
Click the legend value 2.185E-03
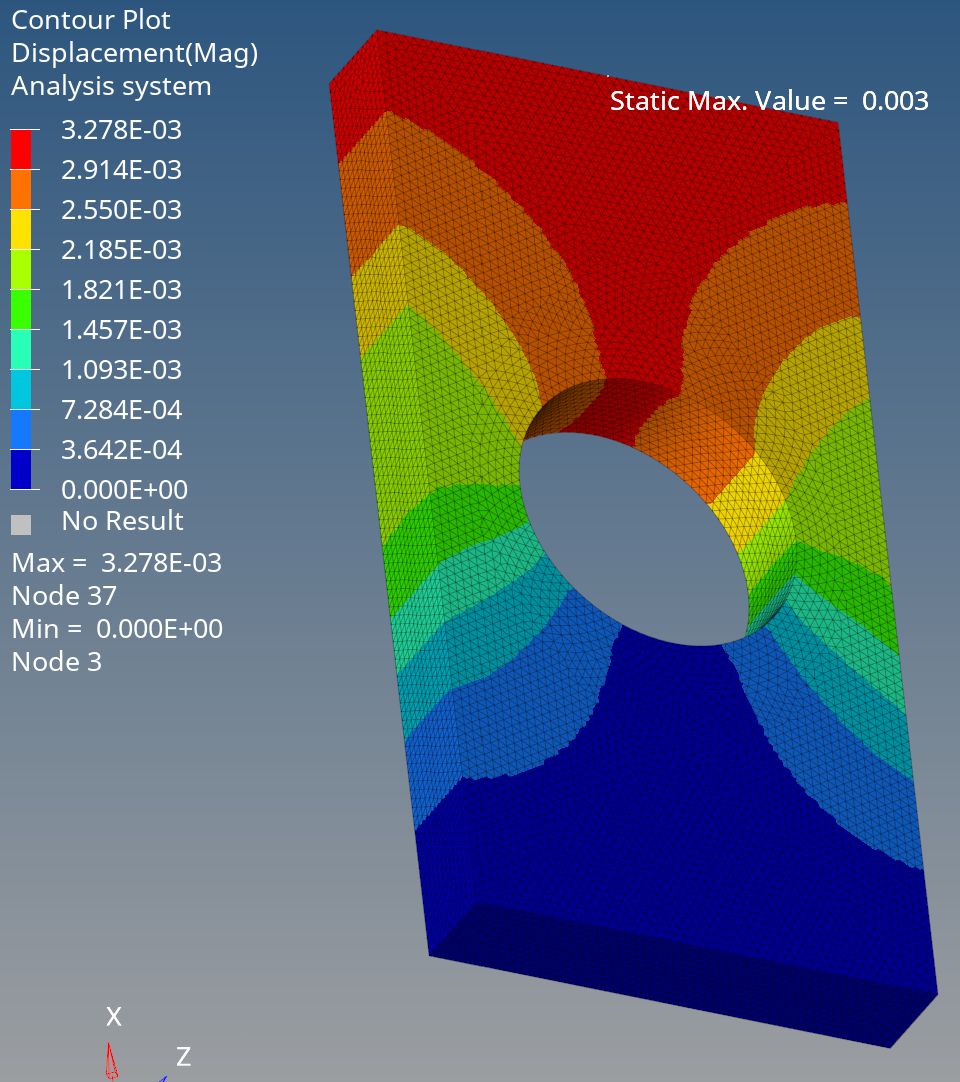coord(121,250)
